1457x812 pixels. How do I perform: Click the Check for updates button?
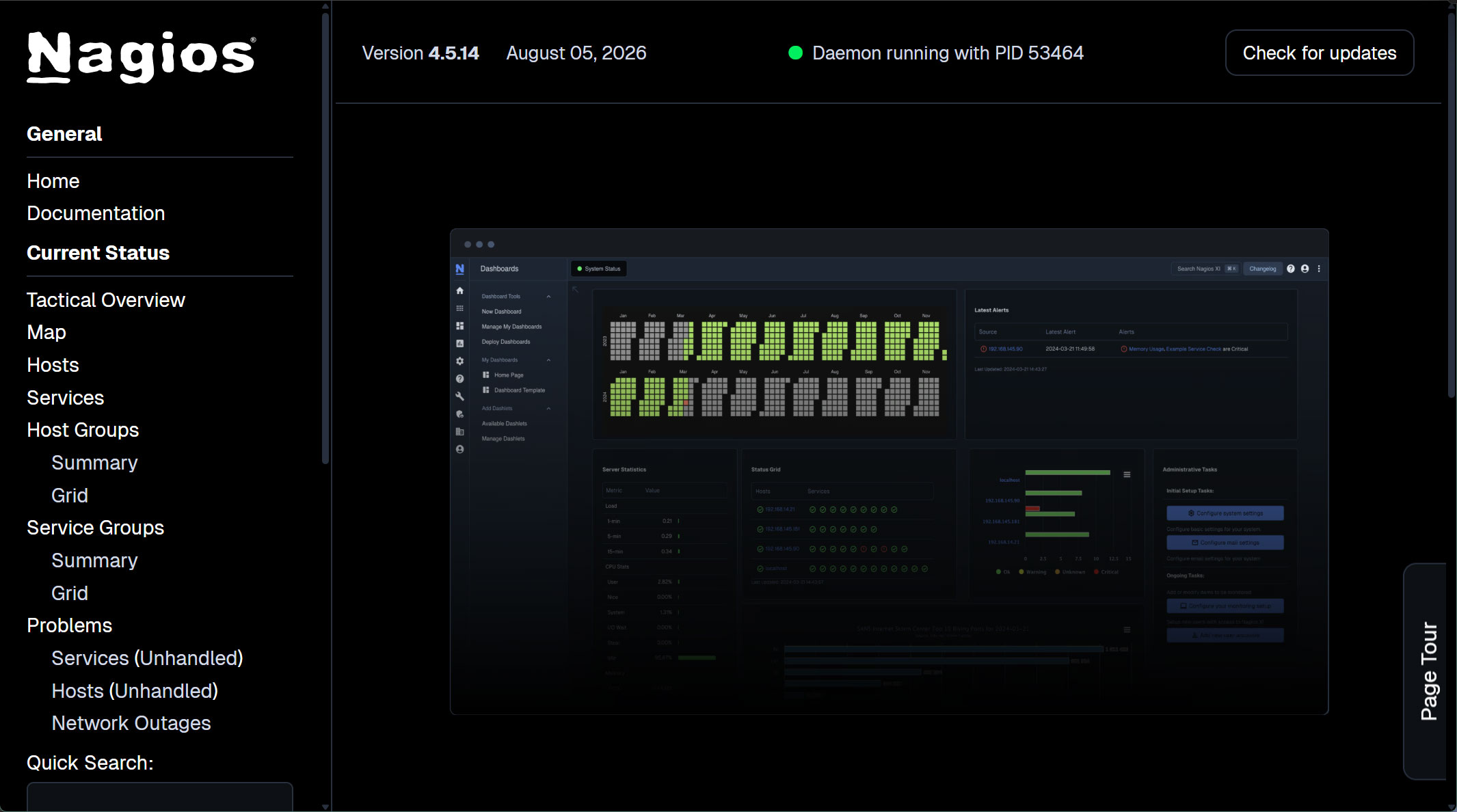click(x=1320, y=53)
